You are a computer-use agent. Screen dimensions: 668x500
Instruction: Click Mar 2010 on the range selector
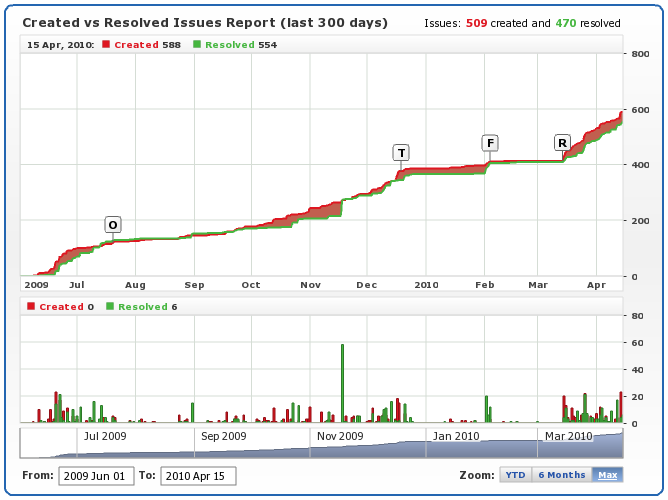[568, 436]
